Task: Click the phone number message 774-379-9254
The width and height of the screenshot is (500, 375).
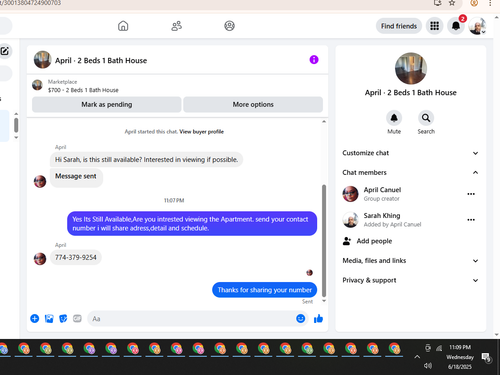Action: (76, 257)
